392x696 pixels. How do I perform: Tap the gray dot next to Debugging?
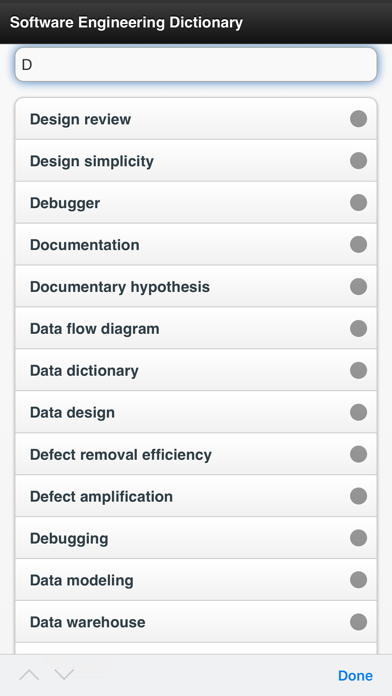tap(358, 538)
